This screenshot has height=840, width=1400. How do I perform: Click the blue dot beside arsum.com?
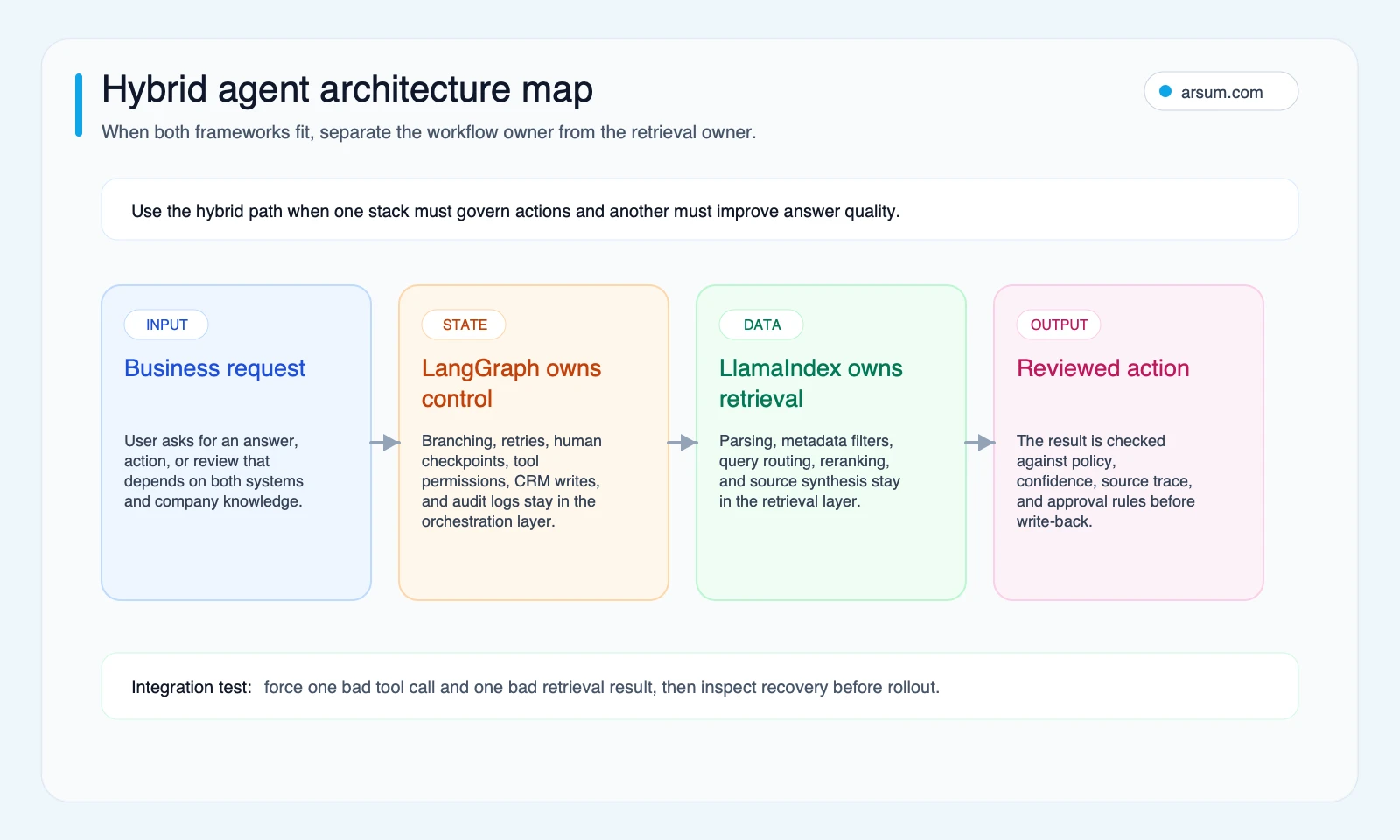point(1165,91)
